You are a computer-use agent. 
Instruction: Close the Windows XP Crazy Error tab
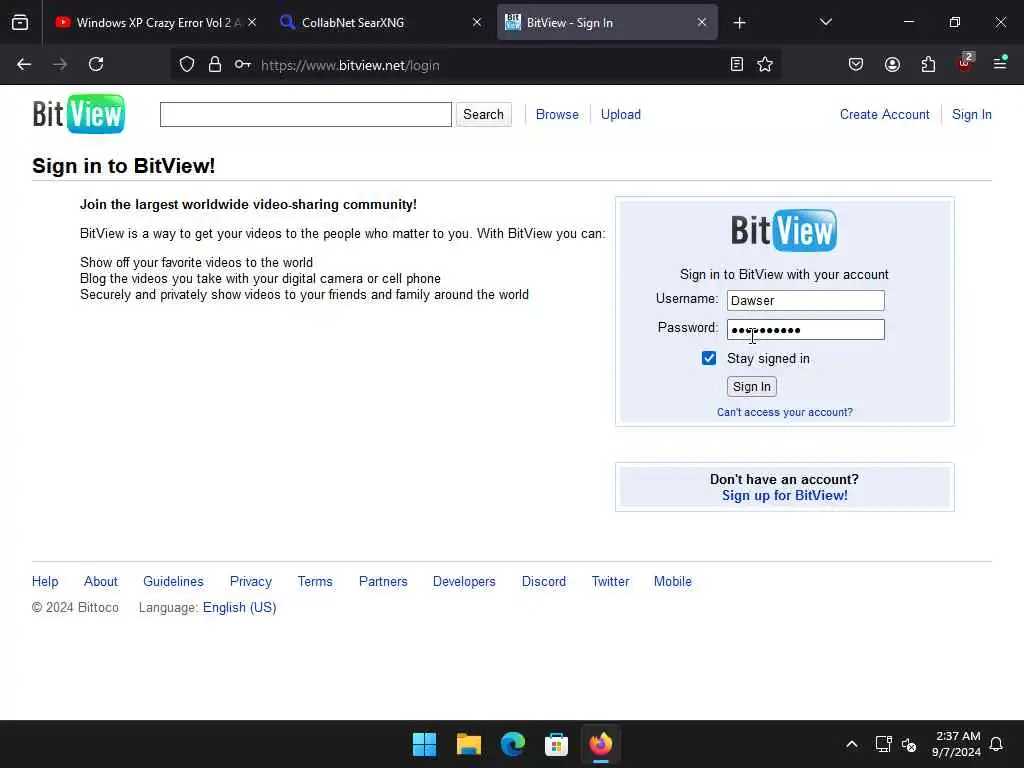[x=252, y=22]
